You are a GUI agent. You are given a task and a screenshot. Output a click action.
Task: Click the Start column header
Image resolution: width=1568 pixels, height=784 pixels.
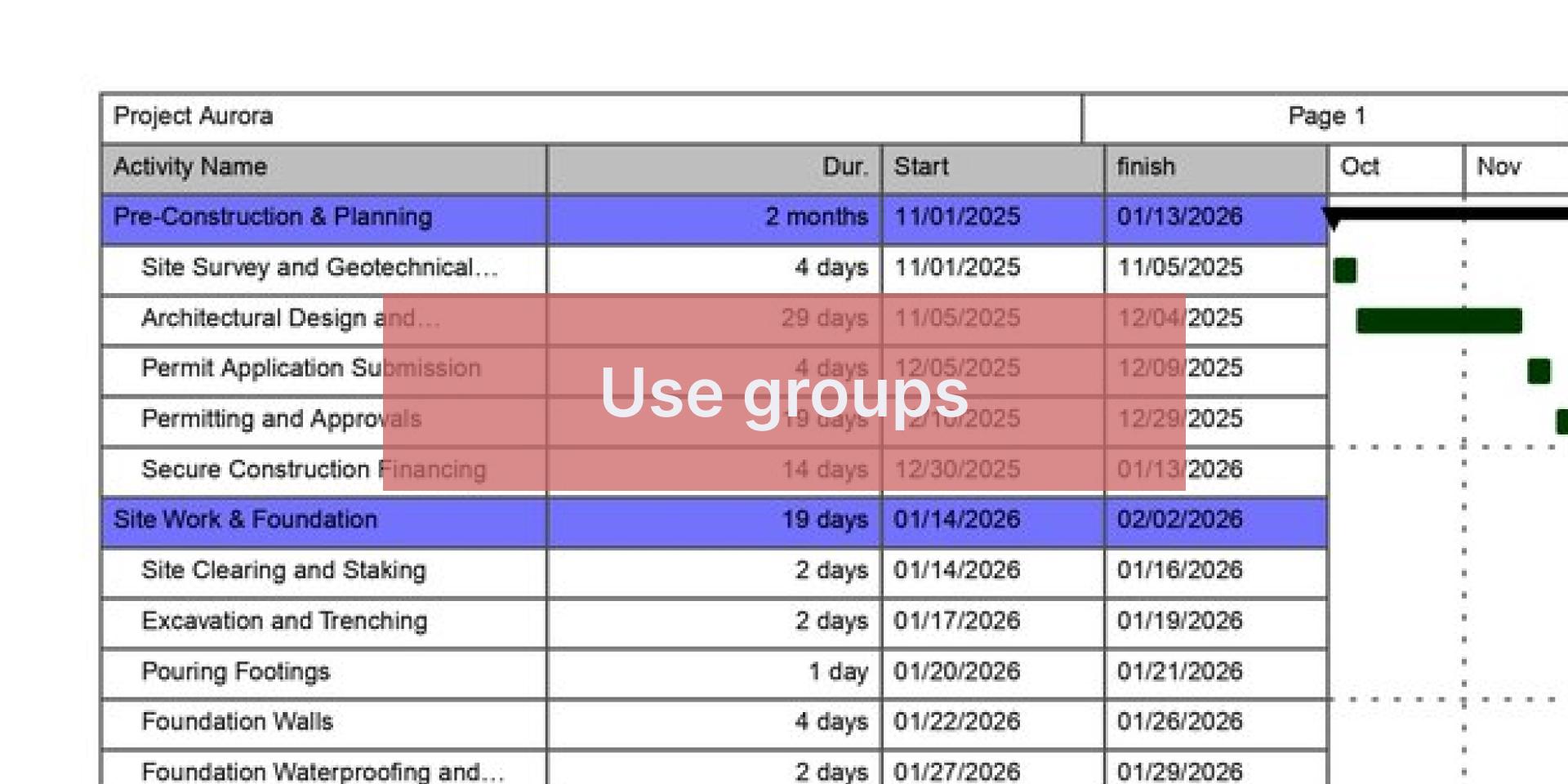[921, 167]
